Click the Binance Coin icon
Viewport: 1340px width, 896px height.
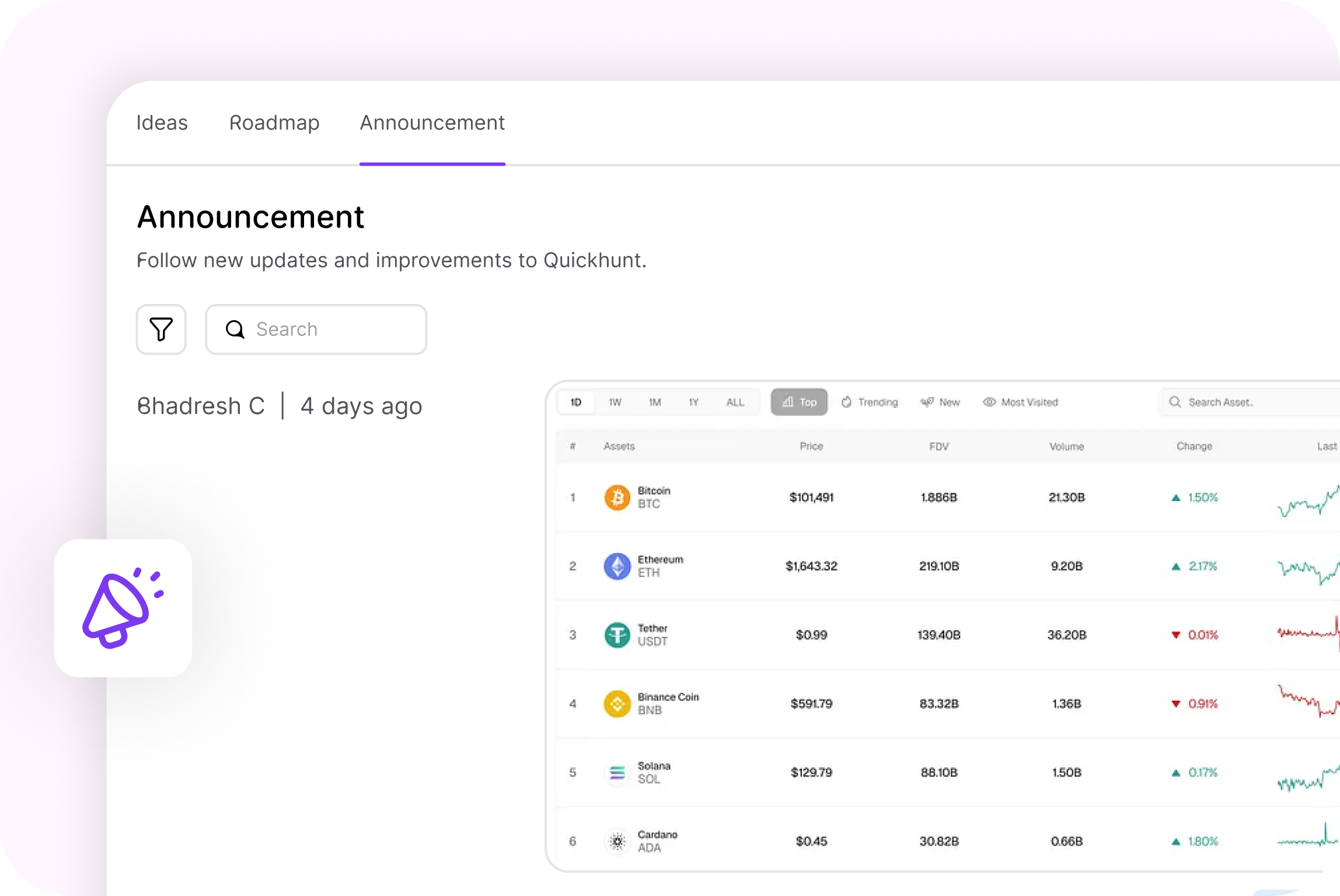617,704
